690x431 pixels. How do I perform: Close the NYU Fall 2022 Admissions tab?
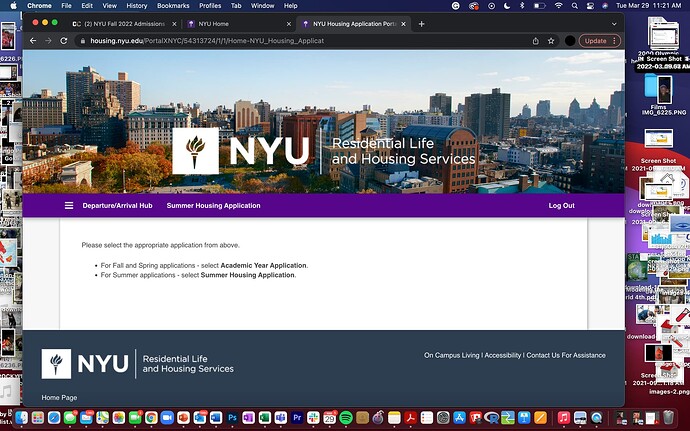(x=174, y=24)
